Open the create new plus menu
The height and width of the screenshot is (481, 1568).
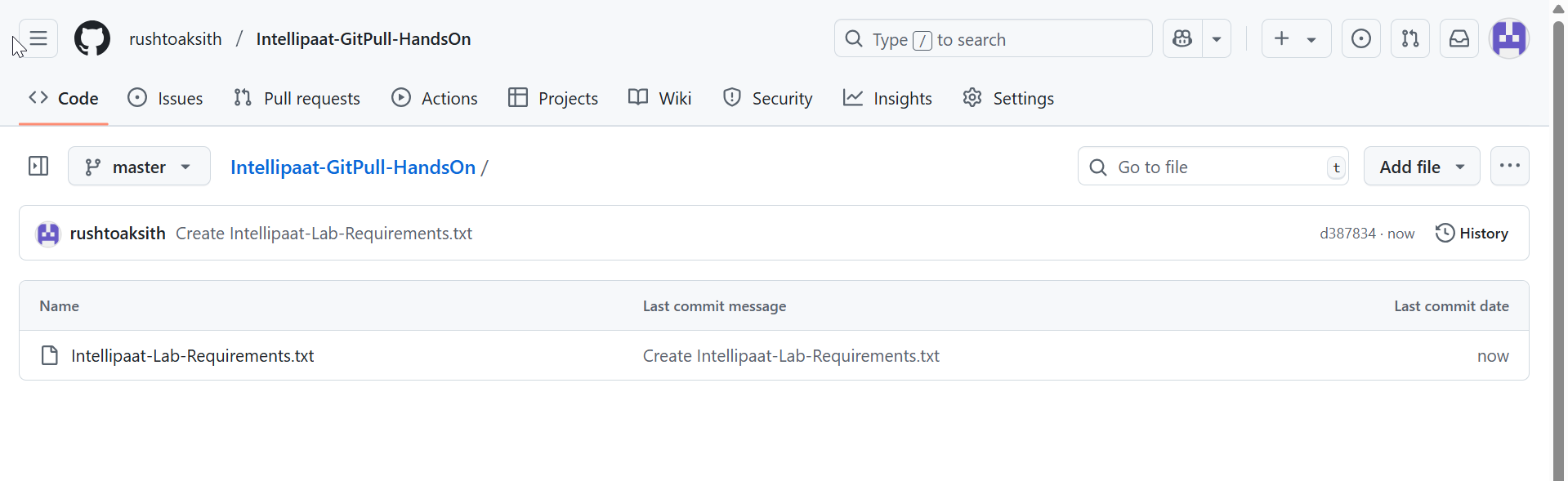tap(1296, 38)
